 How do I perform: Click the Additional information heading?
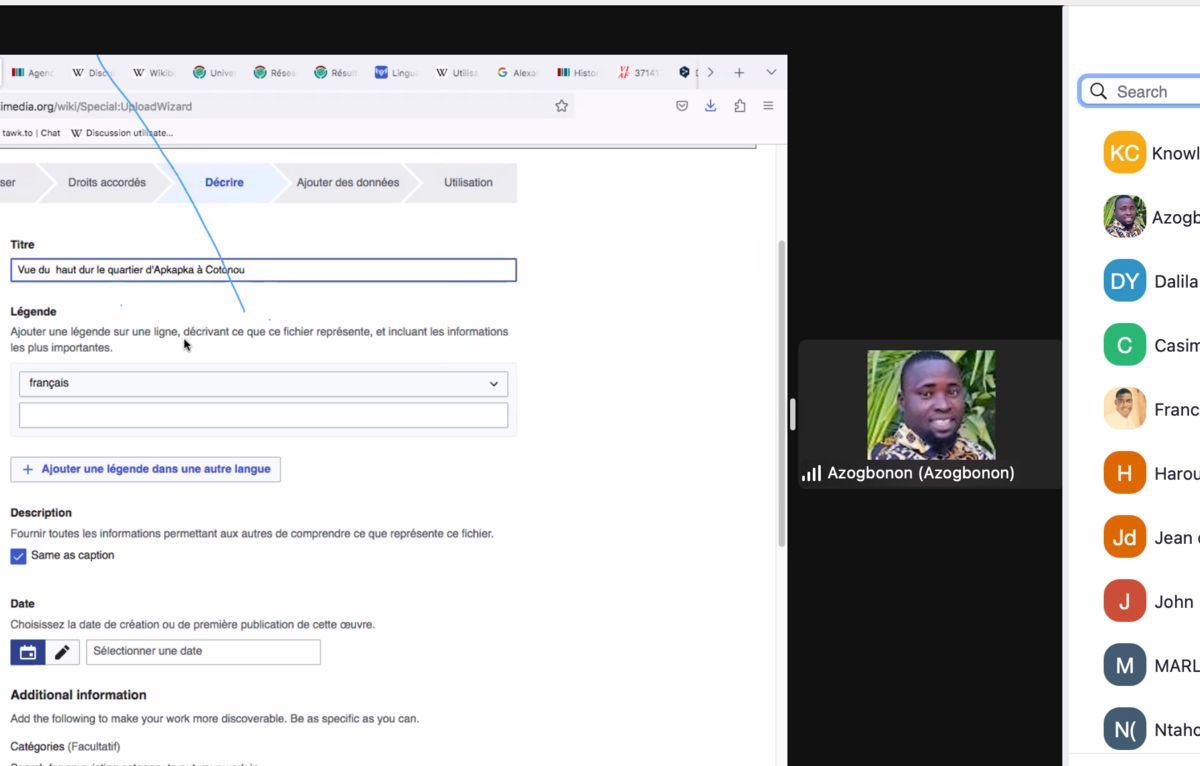78,695
